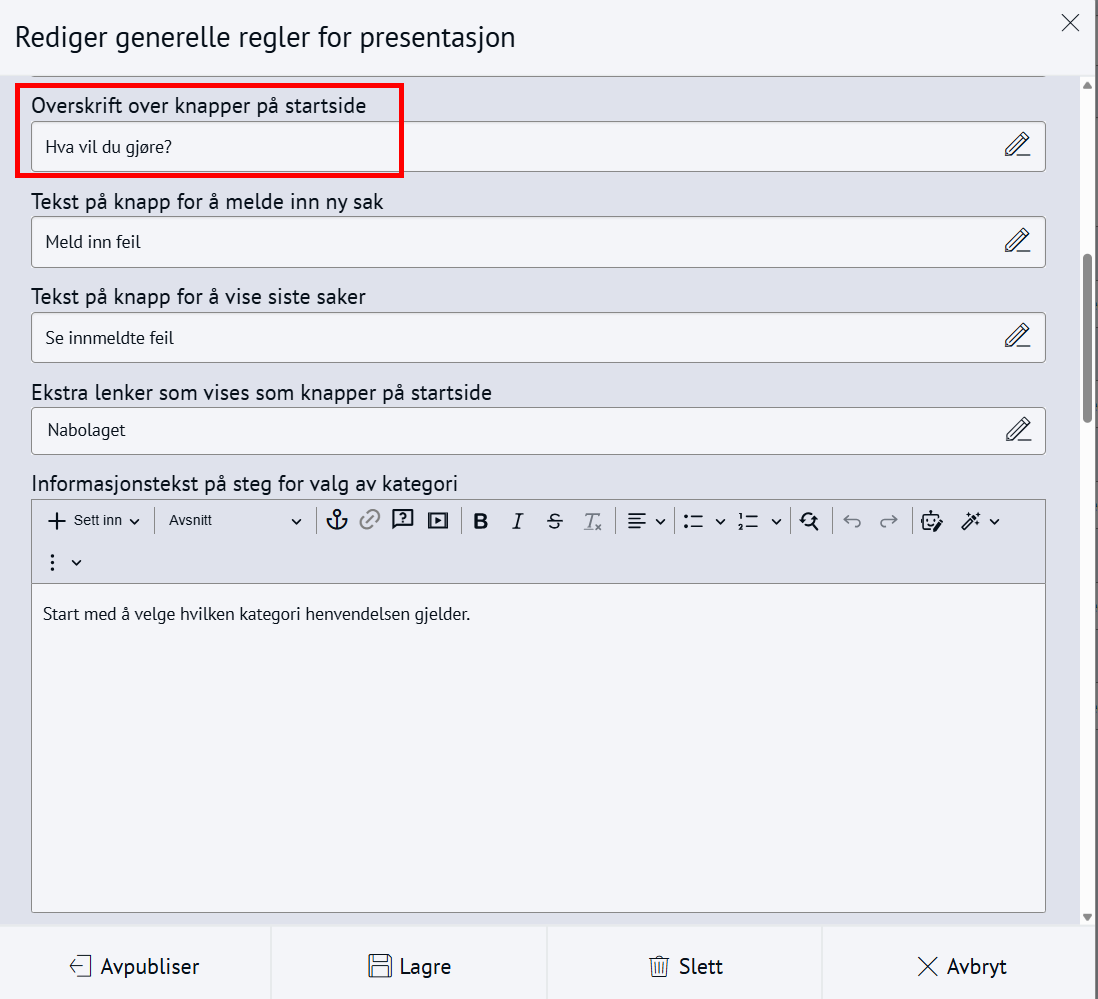Open the 'Sett inn' dropdown
1098x999 pixels.
click(95, 521)
